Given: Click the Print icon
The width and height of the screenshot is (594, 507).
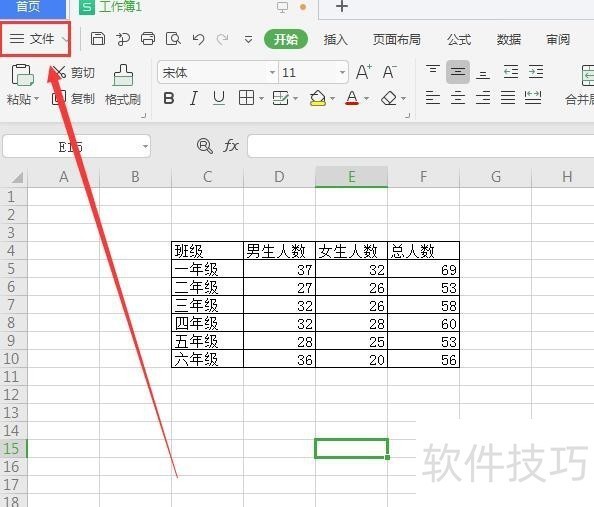Looking at the screenshot, I should 148,39.
